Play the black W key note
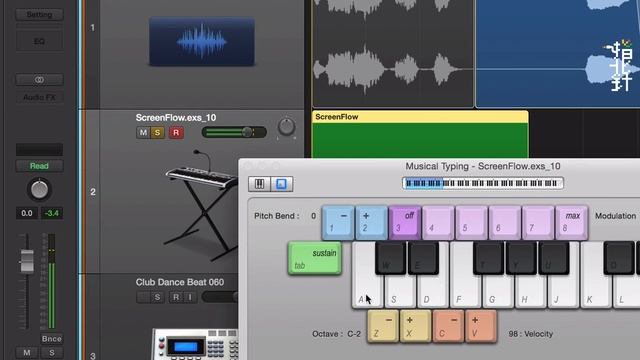 click(391, 258)
